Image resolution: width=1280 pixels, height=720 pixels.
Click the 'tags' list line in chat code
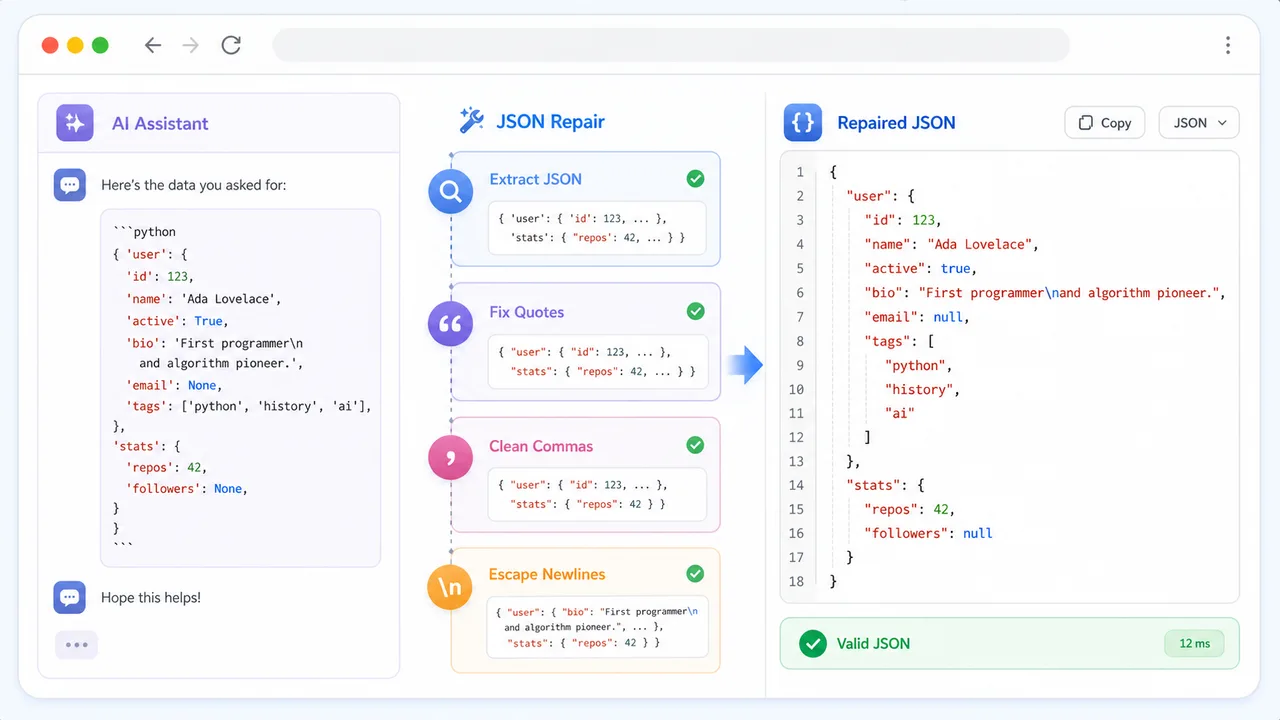tap(249, 405)
